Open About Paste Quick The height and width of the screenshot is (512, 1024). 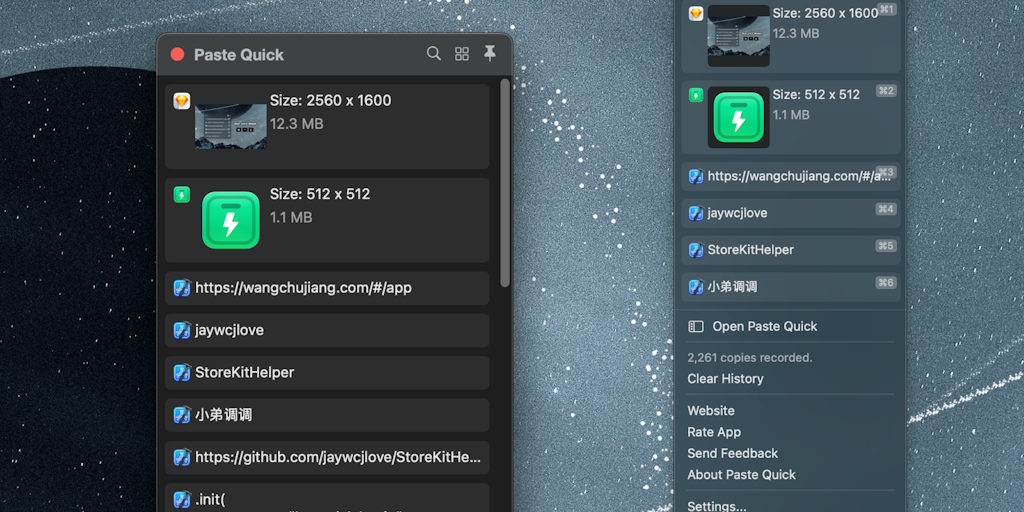pos(741,475)
